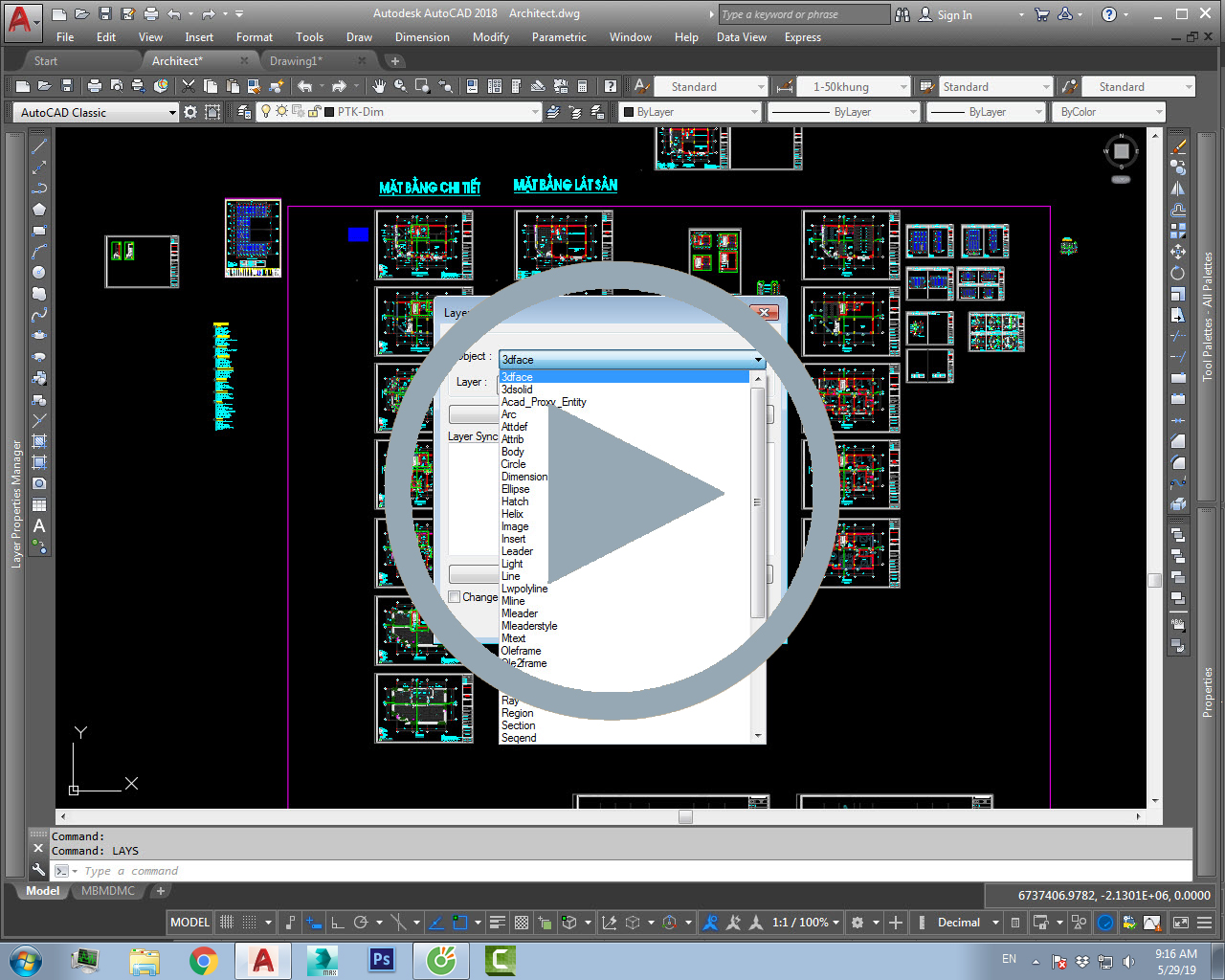Image resolution: width=1225 pixels, height=980 pixels.
Task: Click the Plot printer icon
Action: (94, 86)
